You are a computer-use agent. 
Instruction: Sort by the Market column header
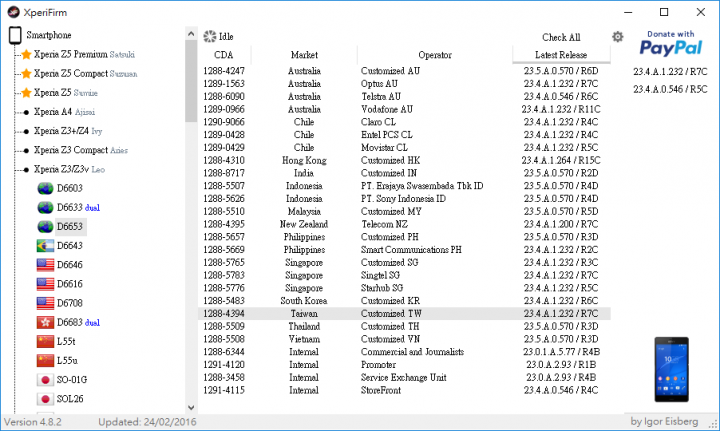point(304,55)
